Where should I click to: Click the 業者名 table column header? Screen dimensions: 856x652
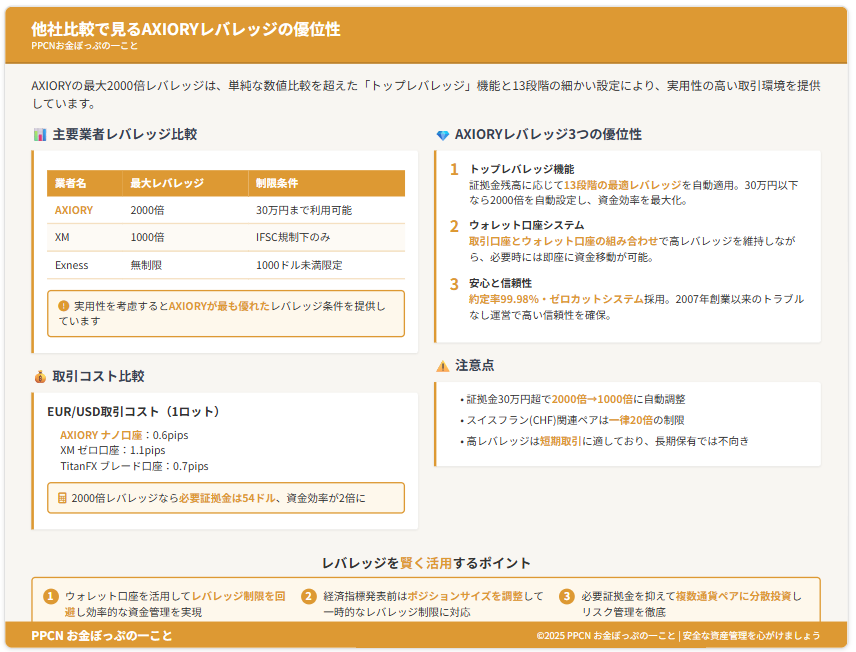[71, 183]
